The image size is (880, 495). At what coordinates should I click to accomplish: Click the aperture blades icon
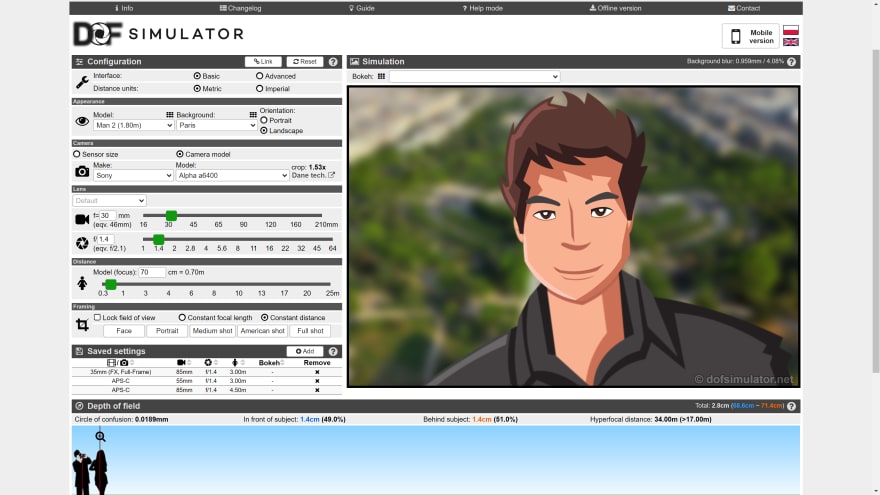[x=82, y=243]
